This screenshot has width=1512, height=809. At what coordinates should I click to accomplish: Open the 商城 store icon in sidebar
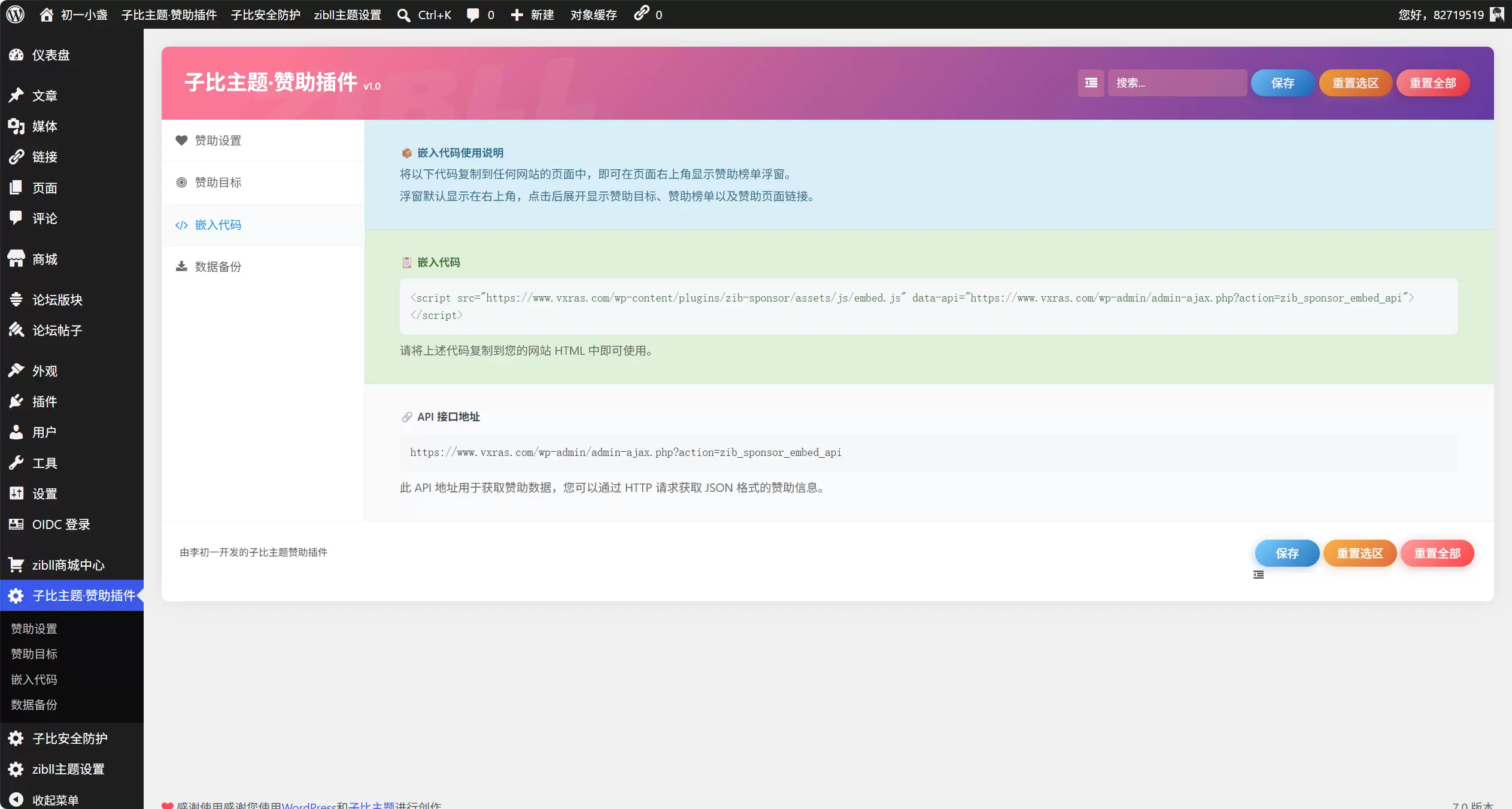point(16,258)
